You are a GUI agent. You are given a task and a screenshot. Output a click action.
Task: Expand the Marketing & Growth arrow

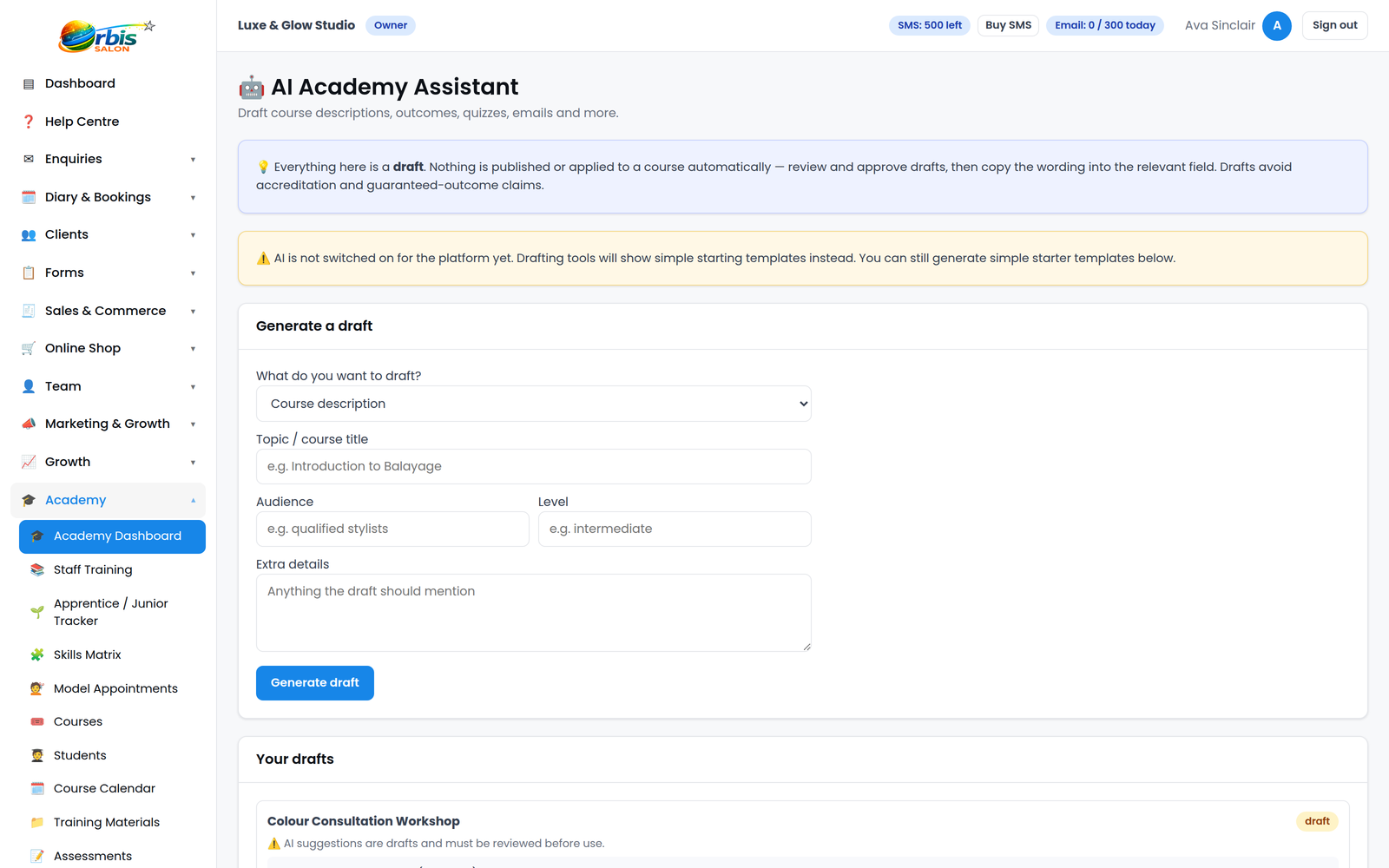click(193, 424)
